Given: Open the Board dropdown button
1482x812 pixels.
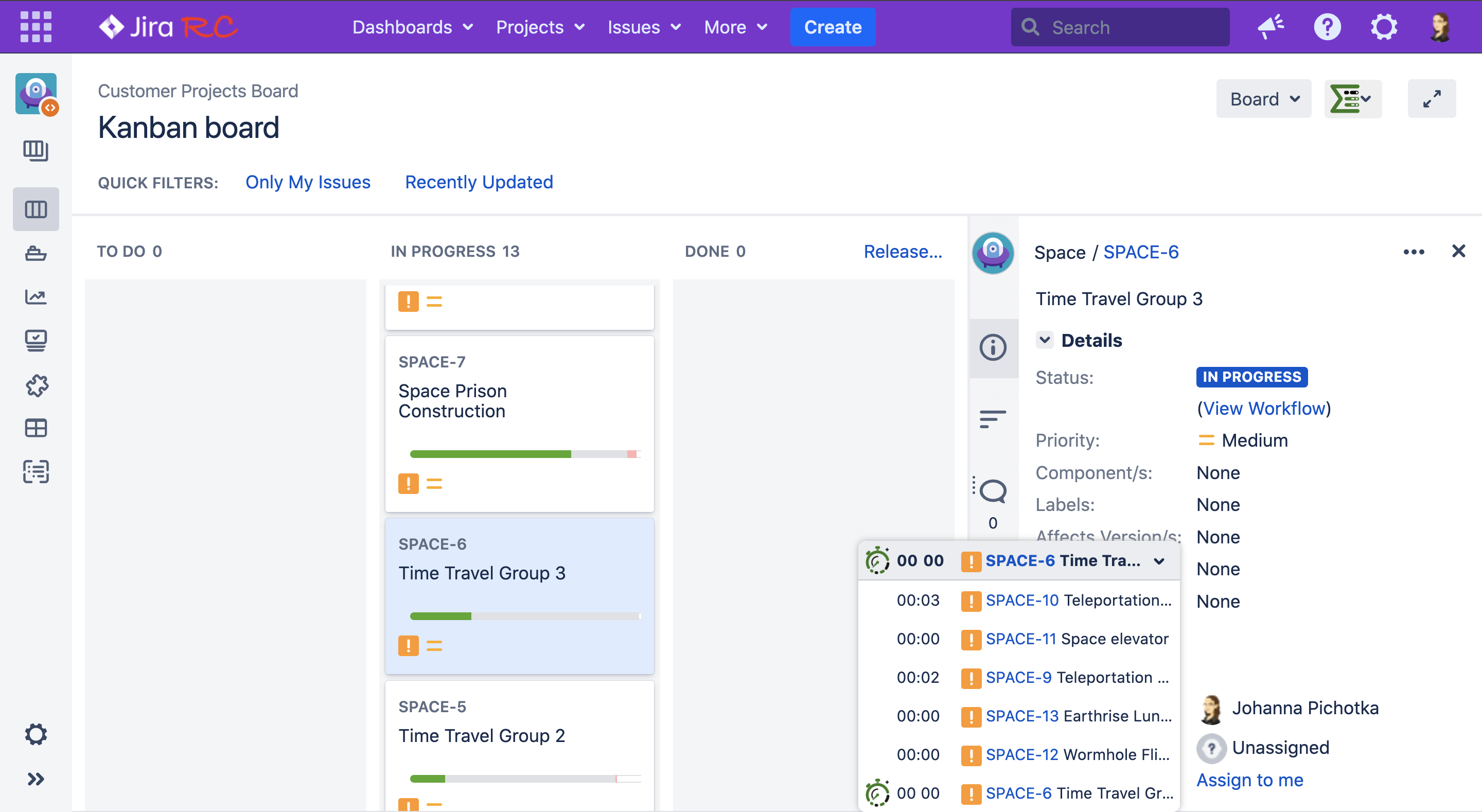Looking at the screenshot, I should pyautogui.click(x=1263, y=99).
